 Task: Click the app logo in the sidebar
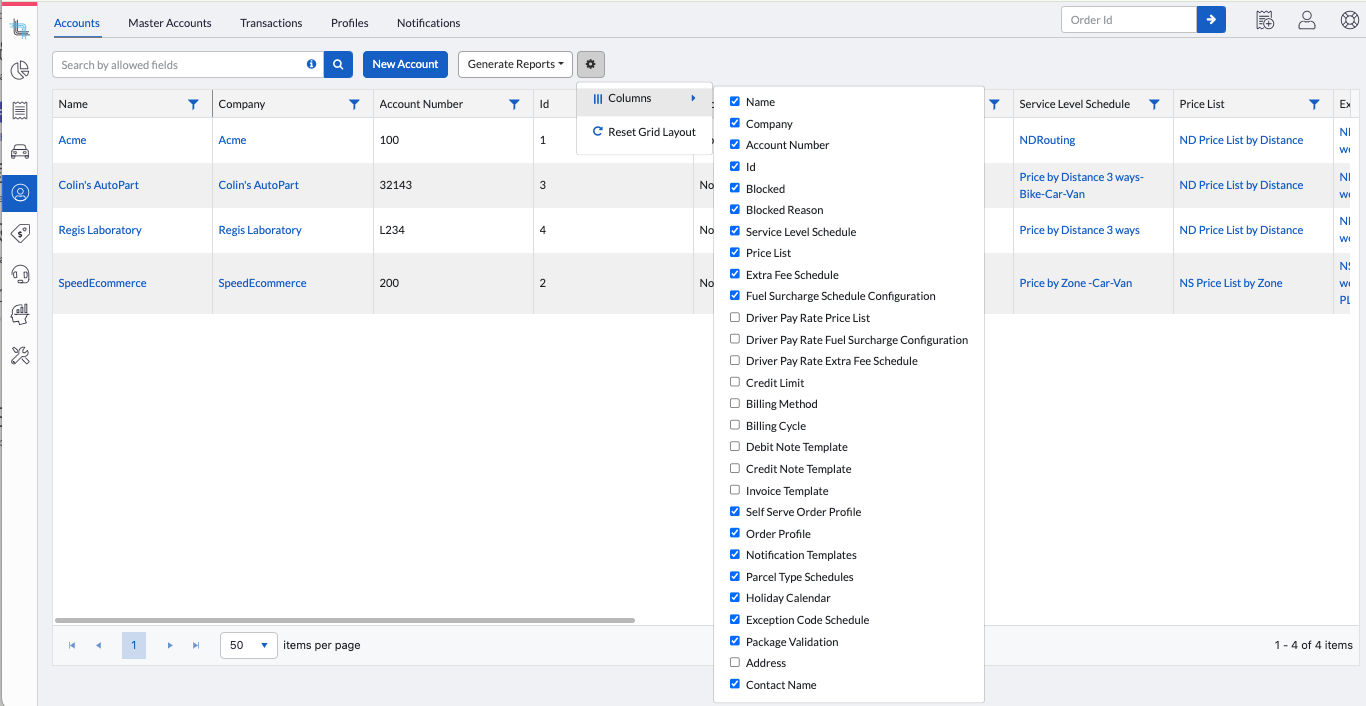(x=19, y=30)
